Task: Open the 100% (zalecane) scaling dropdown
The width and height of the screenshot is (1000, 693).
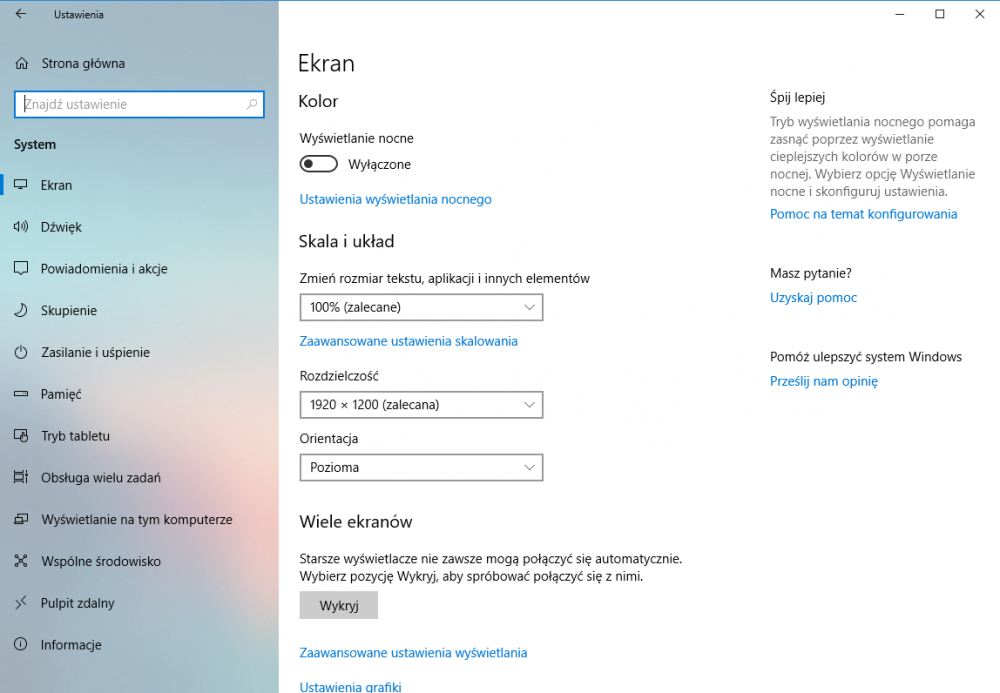Action: click(x=421, y=307)
